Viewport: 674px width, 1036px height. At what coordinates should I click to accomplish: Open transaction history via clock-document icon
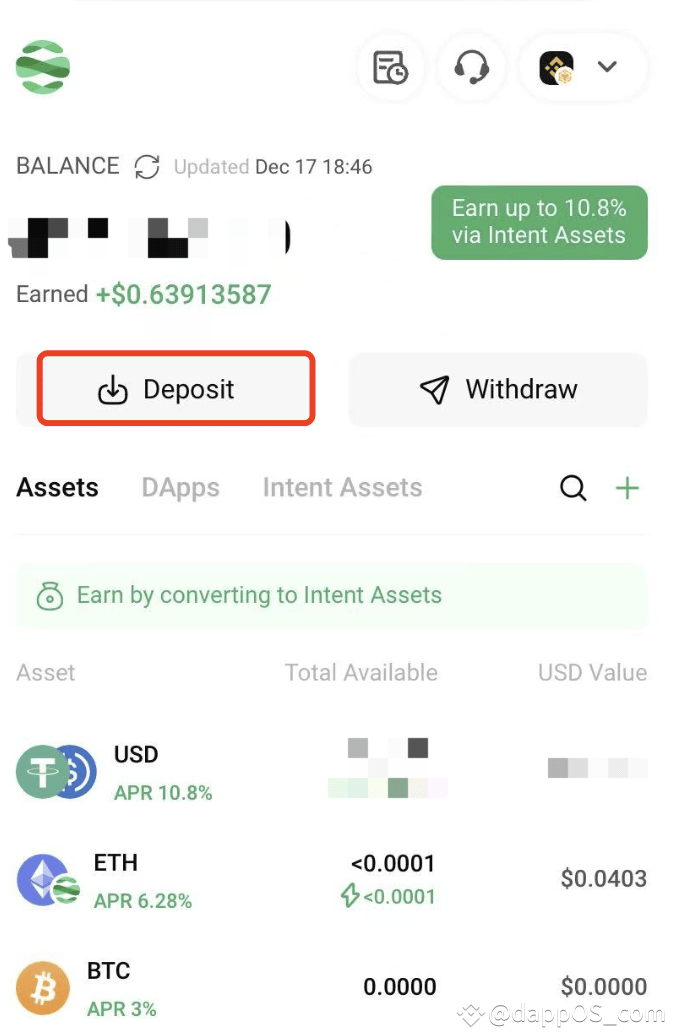[390, 67]
